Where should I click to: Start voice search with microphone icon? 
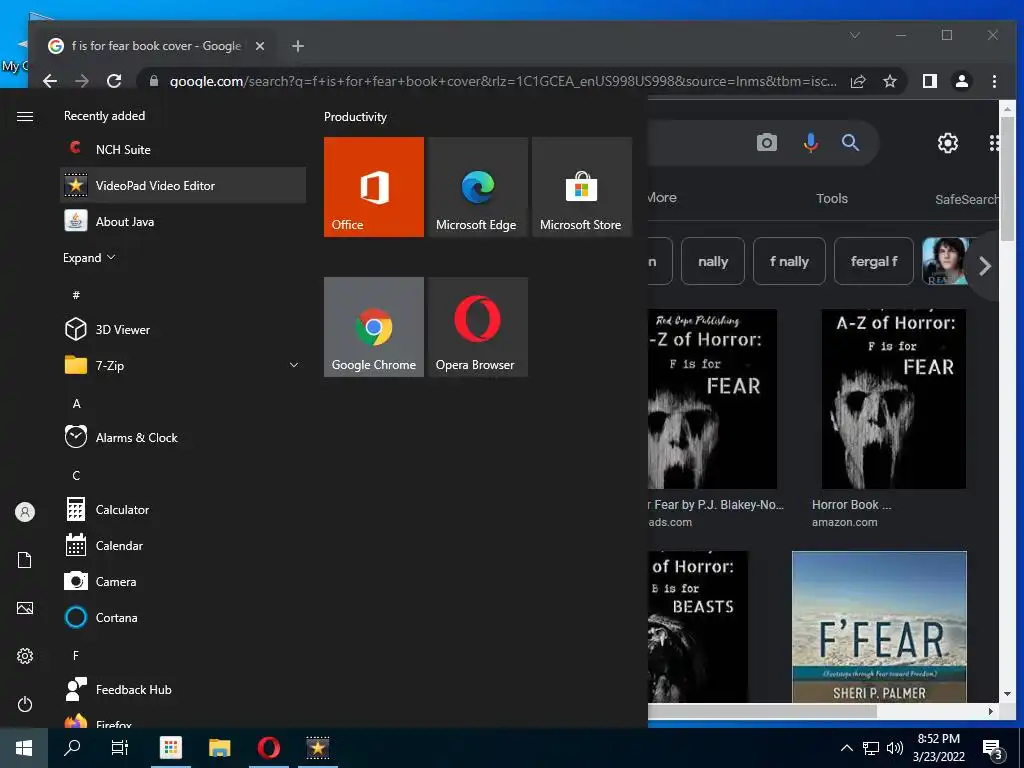(810, 142)
